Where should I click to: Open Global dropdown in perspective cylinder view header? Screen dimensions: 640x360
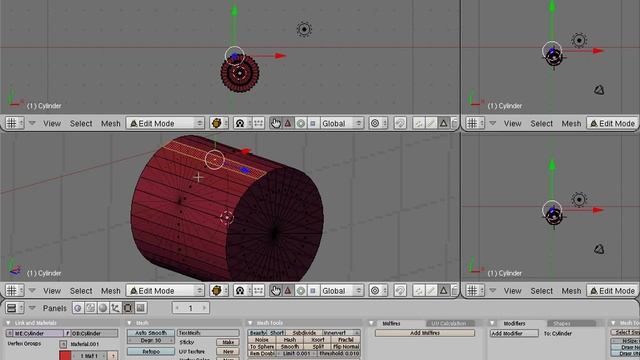(342, 290)
